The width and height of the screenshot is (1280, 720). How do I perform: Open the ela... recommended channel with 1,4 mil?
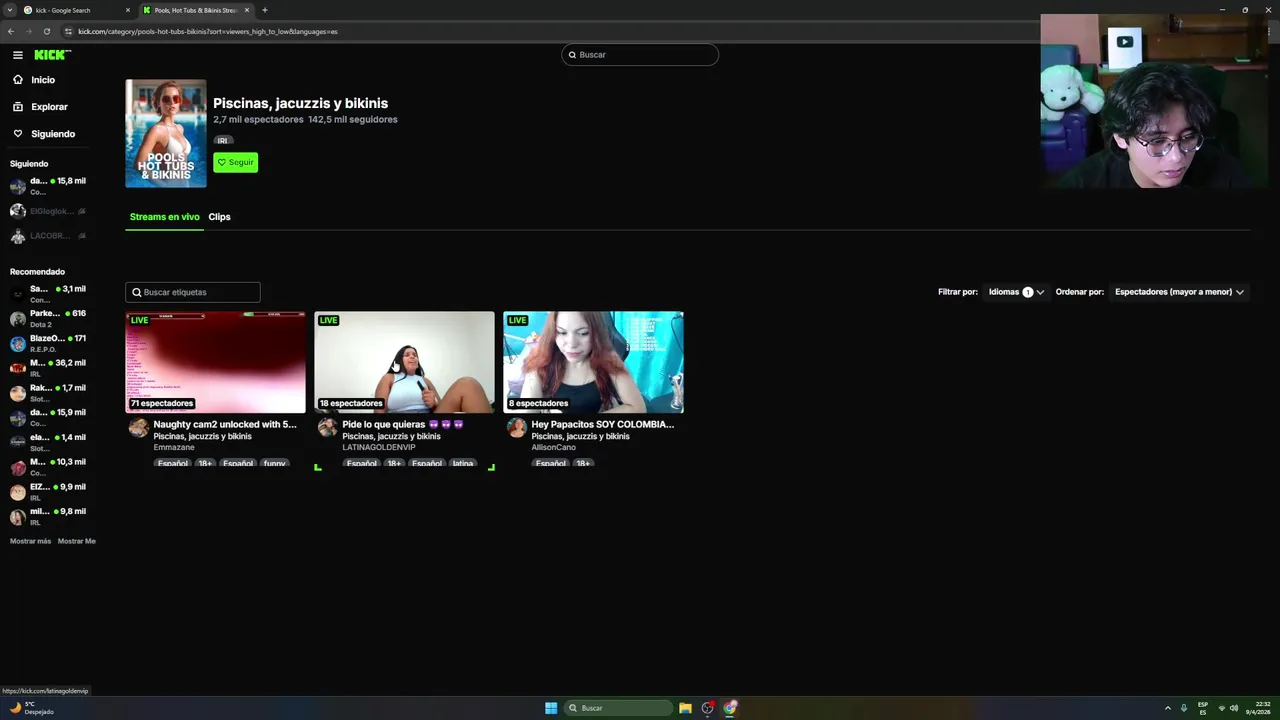48,443
